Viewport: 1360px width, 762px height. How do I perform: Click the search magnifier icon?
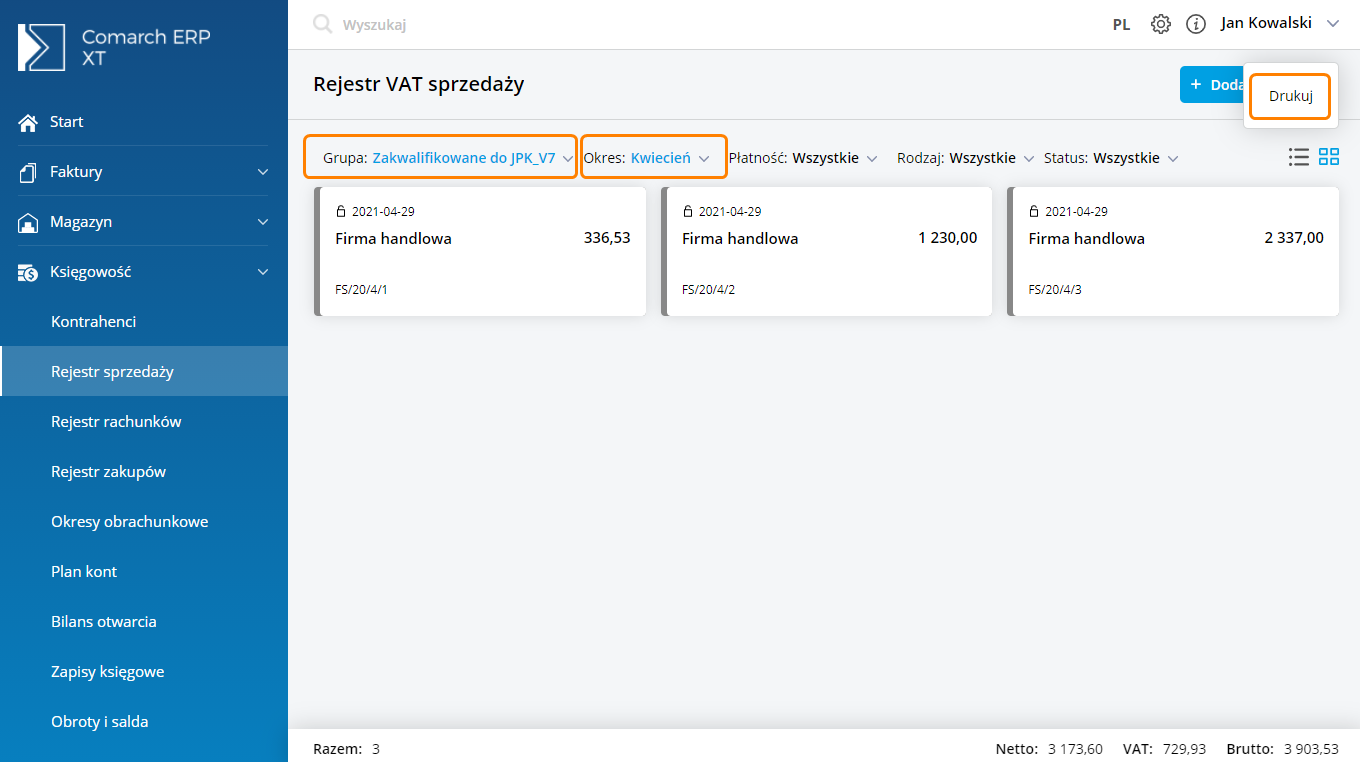coord(322,24)
